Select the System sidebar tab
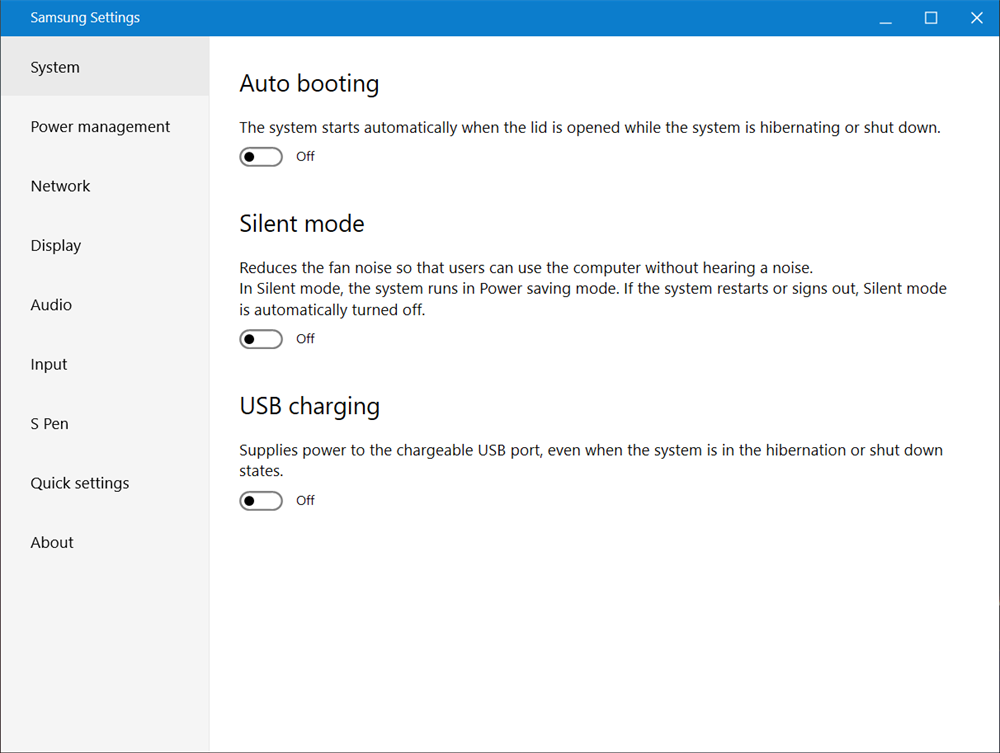Screen dimensions: 1000x753 tap(55, 68)
